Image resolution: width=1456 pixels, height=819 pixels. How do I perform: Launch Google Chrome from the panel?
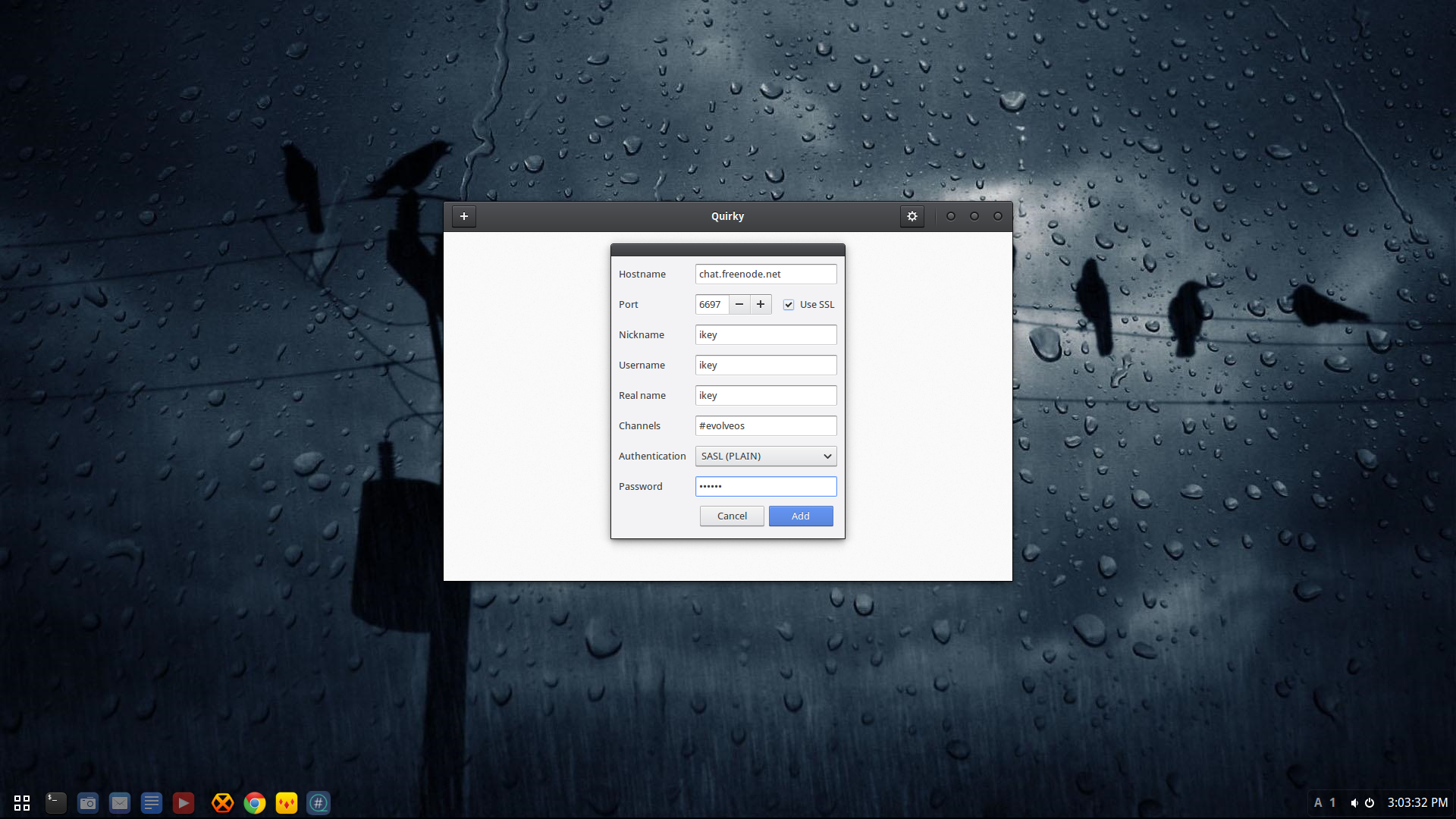click(x=255, y=802)
